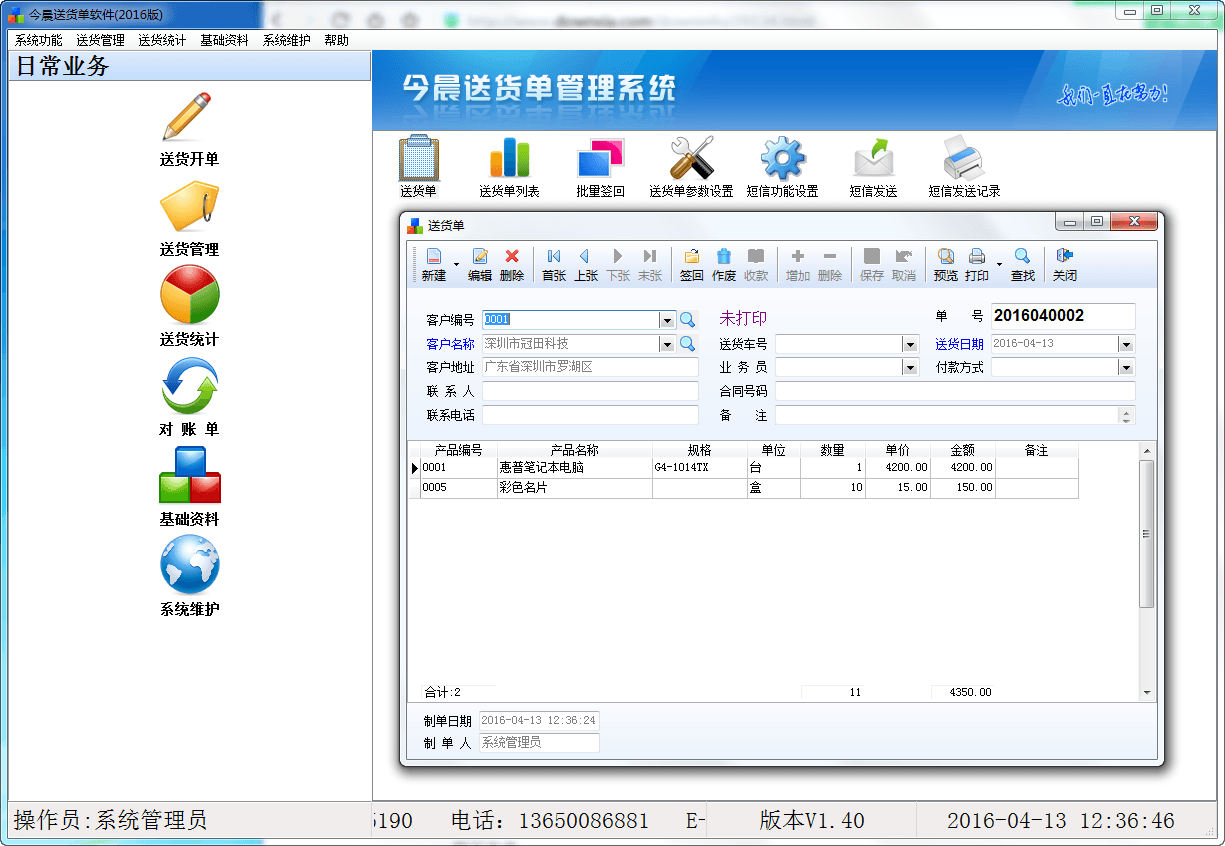
Task: Open 送货开单 pencil icon in sidebar
Action: (x=188, y=118)
